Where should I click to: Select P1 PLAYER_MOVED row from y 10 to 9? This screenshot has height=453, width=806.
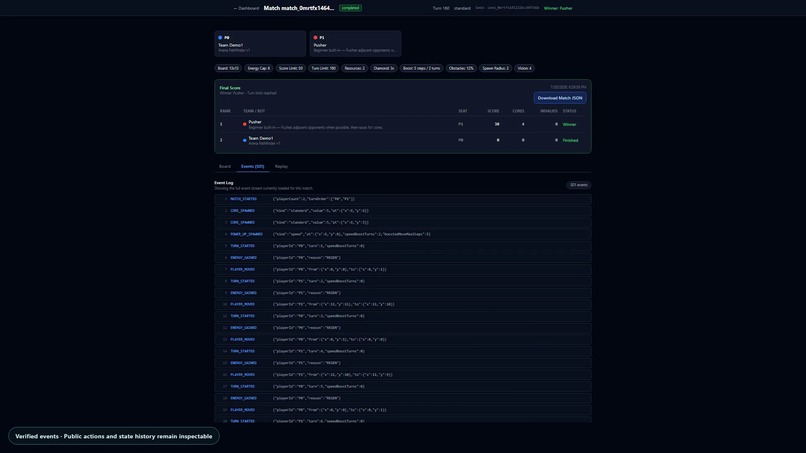coord(402,375)
